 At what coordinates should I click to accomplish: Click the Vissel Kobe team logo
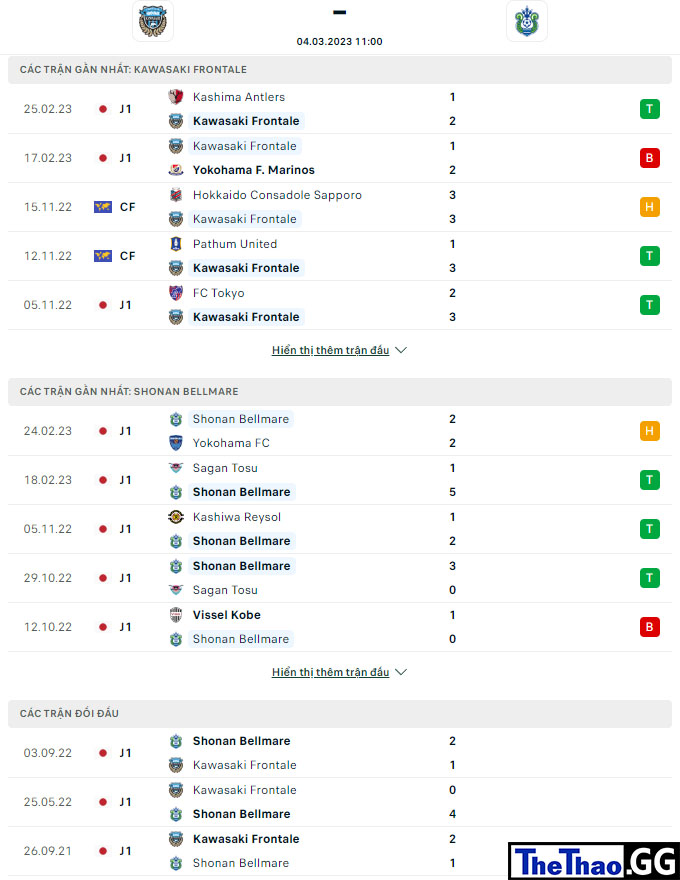tap(176, 615)
